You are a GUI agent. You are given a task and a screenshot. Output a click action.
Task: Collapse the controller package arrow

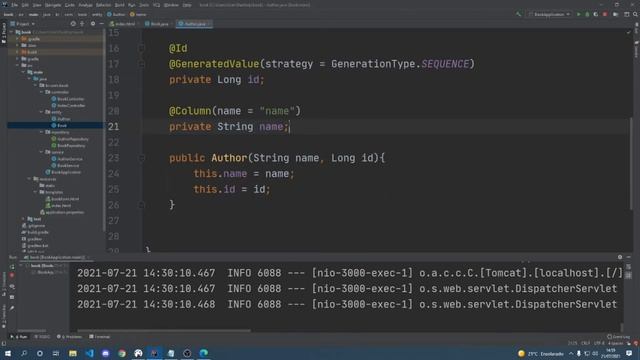pyautogui.click(x=41, y=92)
